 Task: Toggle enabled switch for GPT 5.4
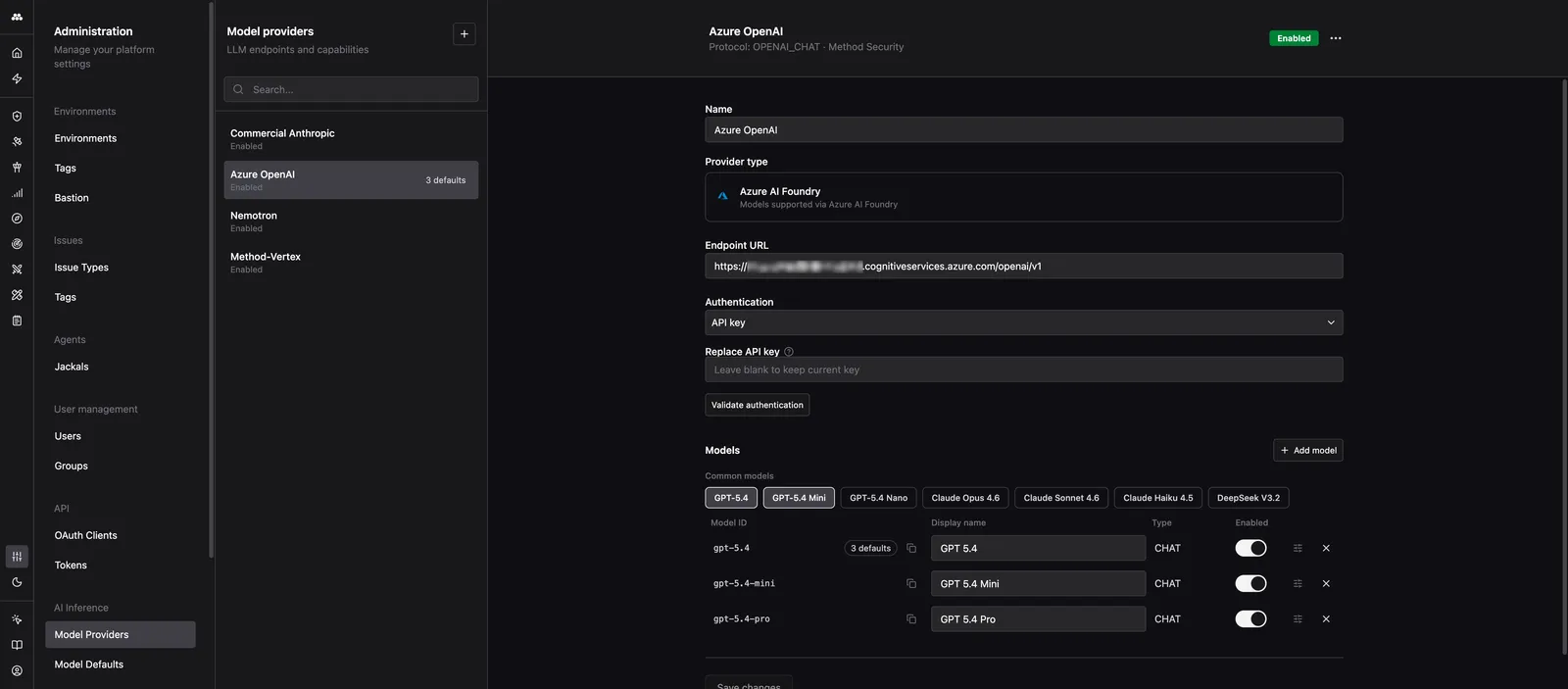[x=1250, y=549]
